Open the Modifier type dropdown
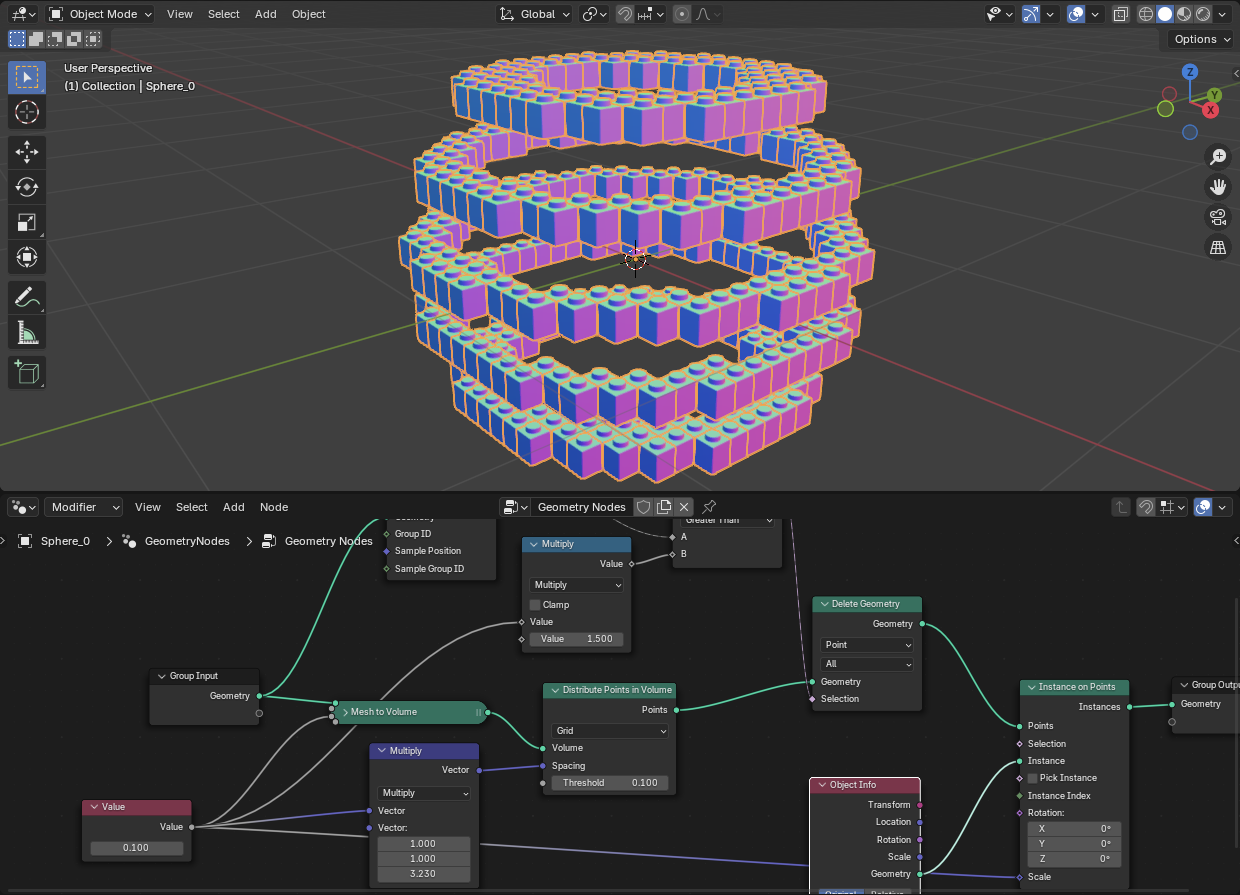 click(x=83, y=507)
